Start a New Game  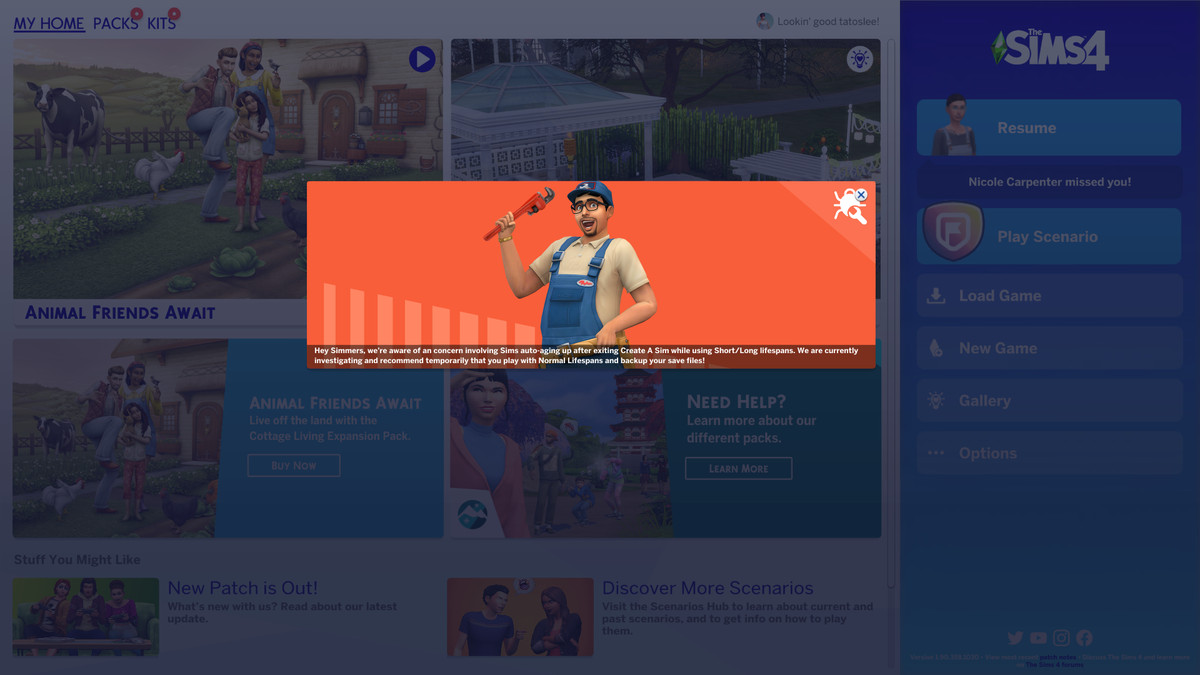pyautogui.click(x=1049, y=348)
